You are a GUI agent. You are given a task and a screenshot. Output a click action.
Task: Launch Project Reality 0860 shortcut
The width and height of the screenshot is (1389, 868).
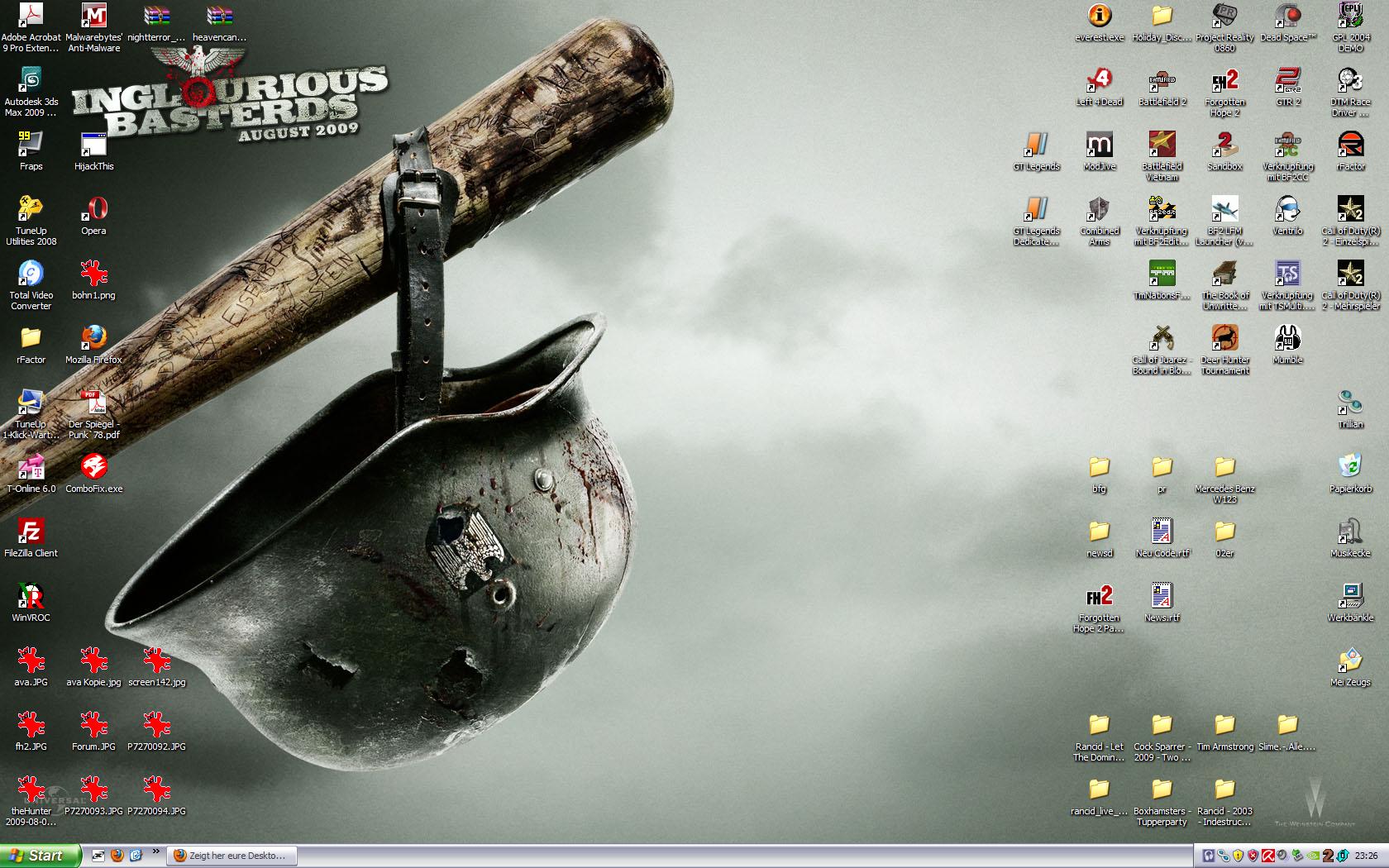click(x=1224, y=27)
